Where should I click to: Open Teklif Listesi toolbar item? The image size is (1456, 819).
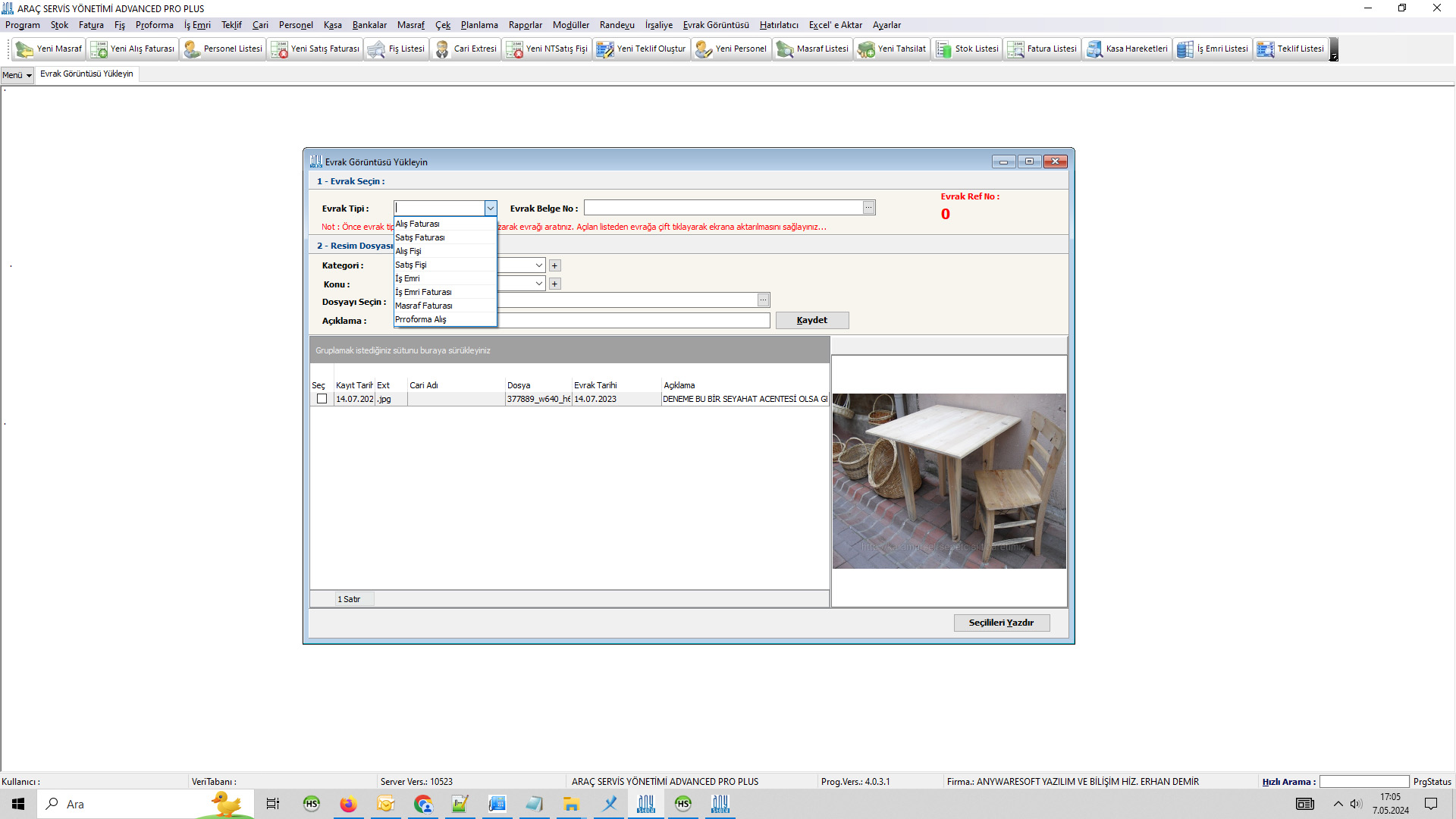[x=1291, y=49]
